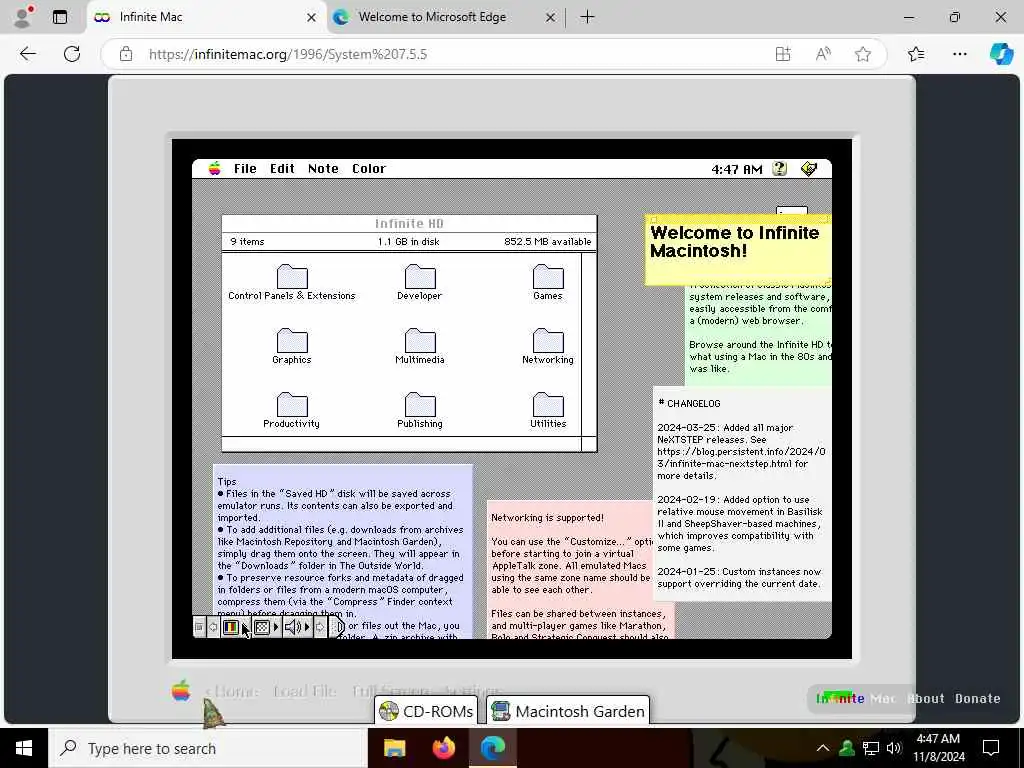Viewport: 1024px width, 768px height.
Task: Click the Donate link in footer
Action: click(978, 698)
